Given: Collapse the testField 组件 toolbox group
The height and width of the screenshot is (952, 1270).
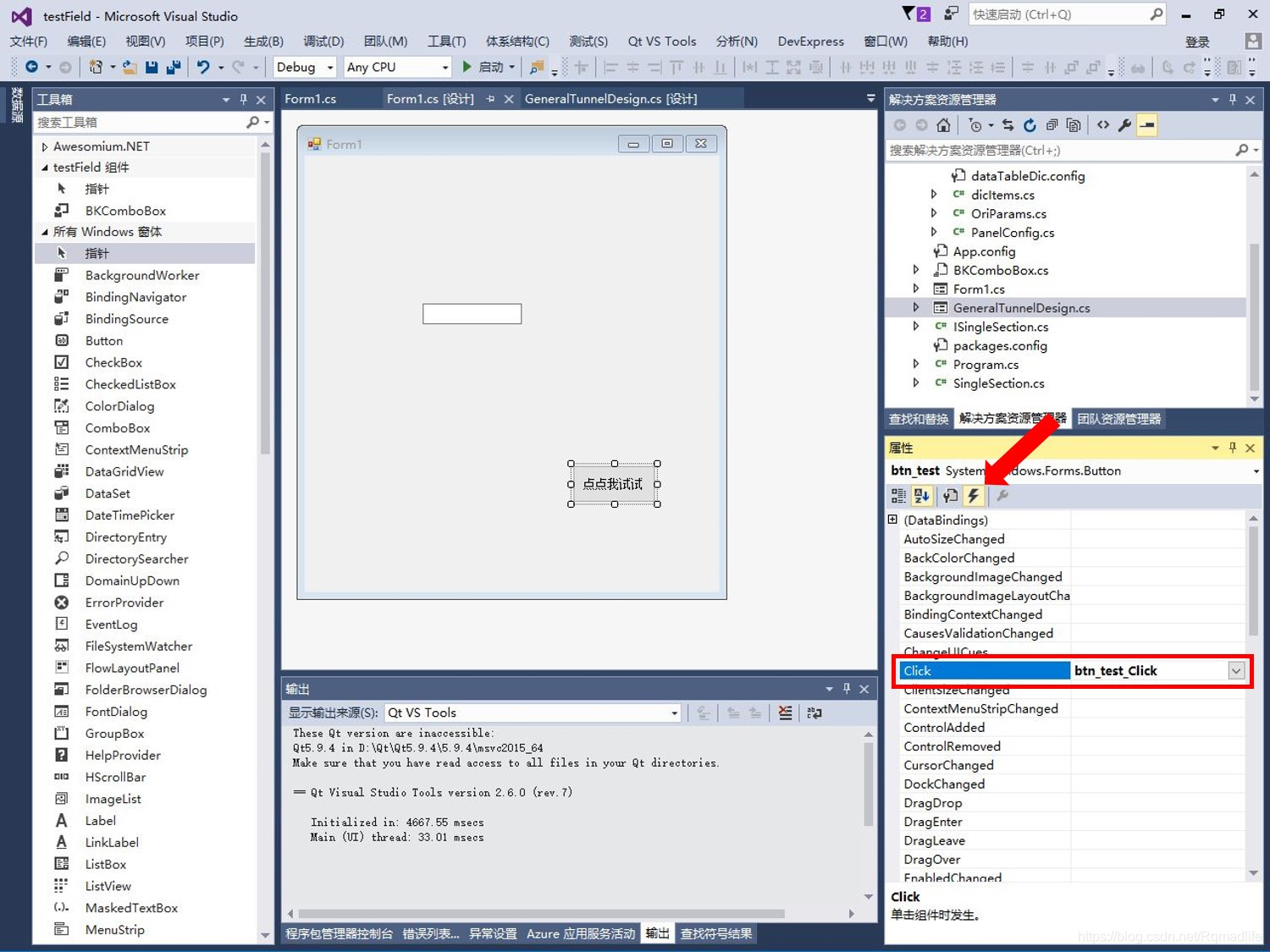Looking at the screenshot, I should pos(45,168).
